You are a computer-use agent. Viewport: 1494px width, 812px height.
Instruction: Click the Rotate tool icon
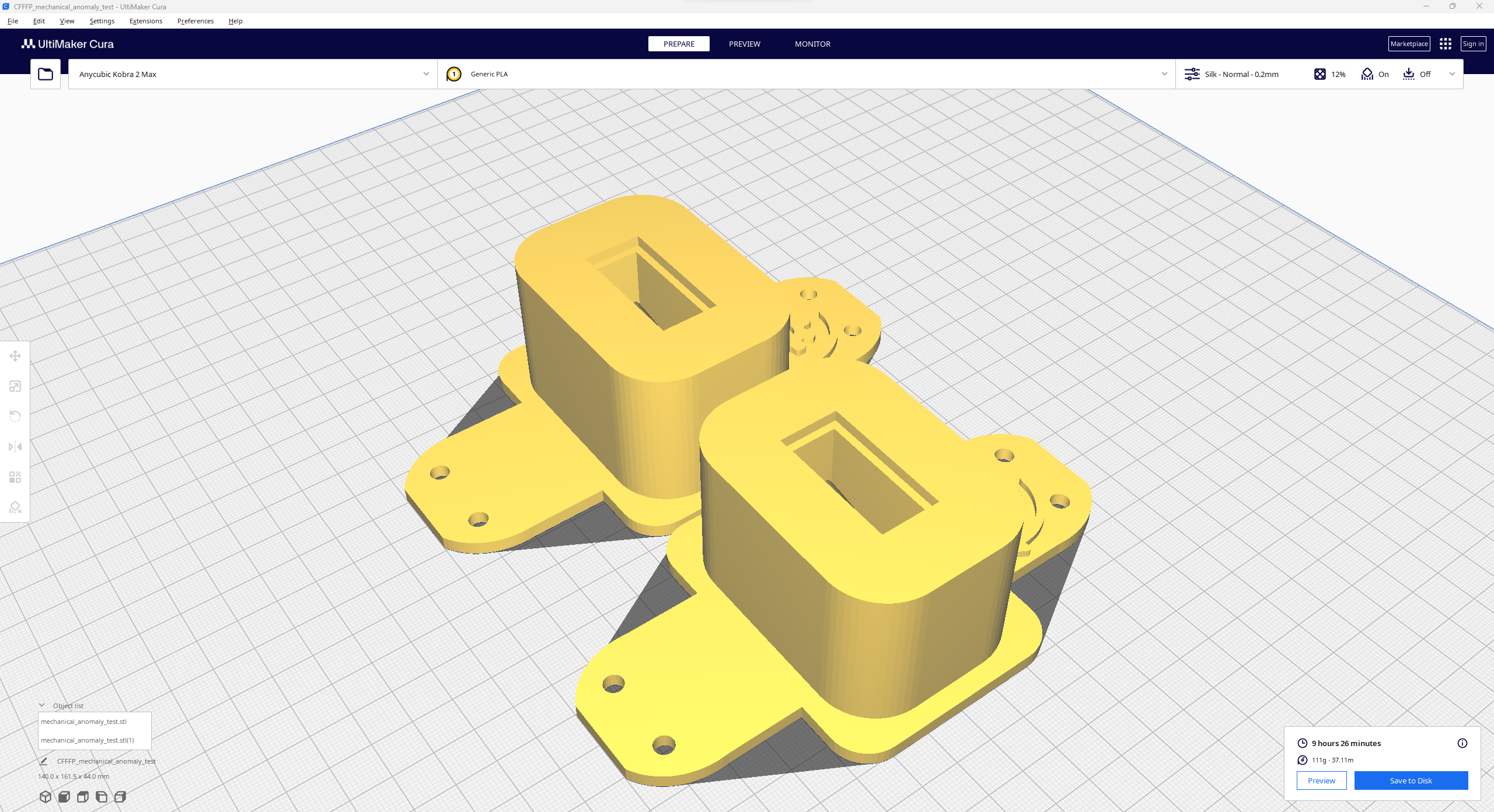15,416
